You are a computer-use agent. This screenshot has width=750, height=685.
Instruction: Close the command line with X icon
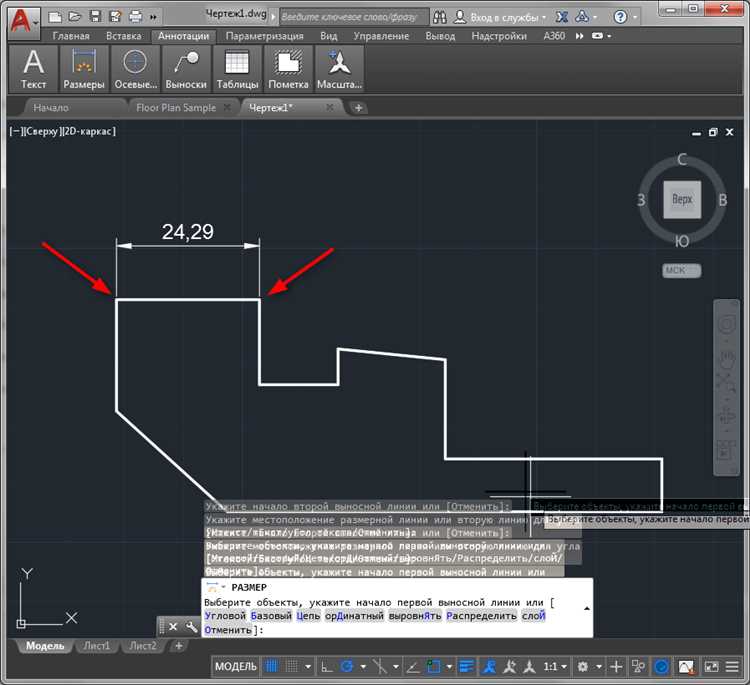coord(173,627)
